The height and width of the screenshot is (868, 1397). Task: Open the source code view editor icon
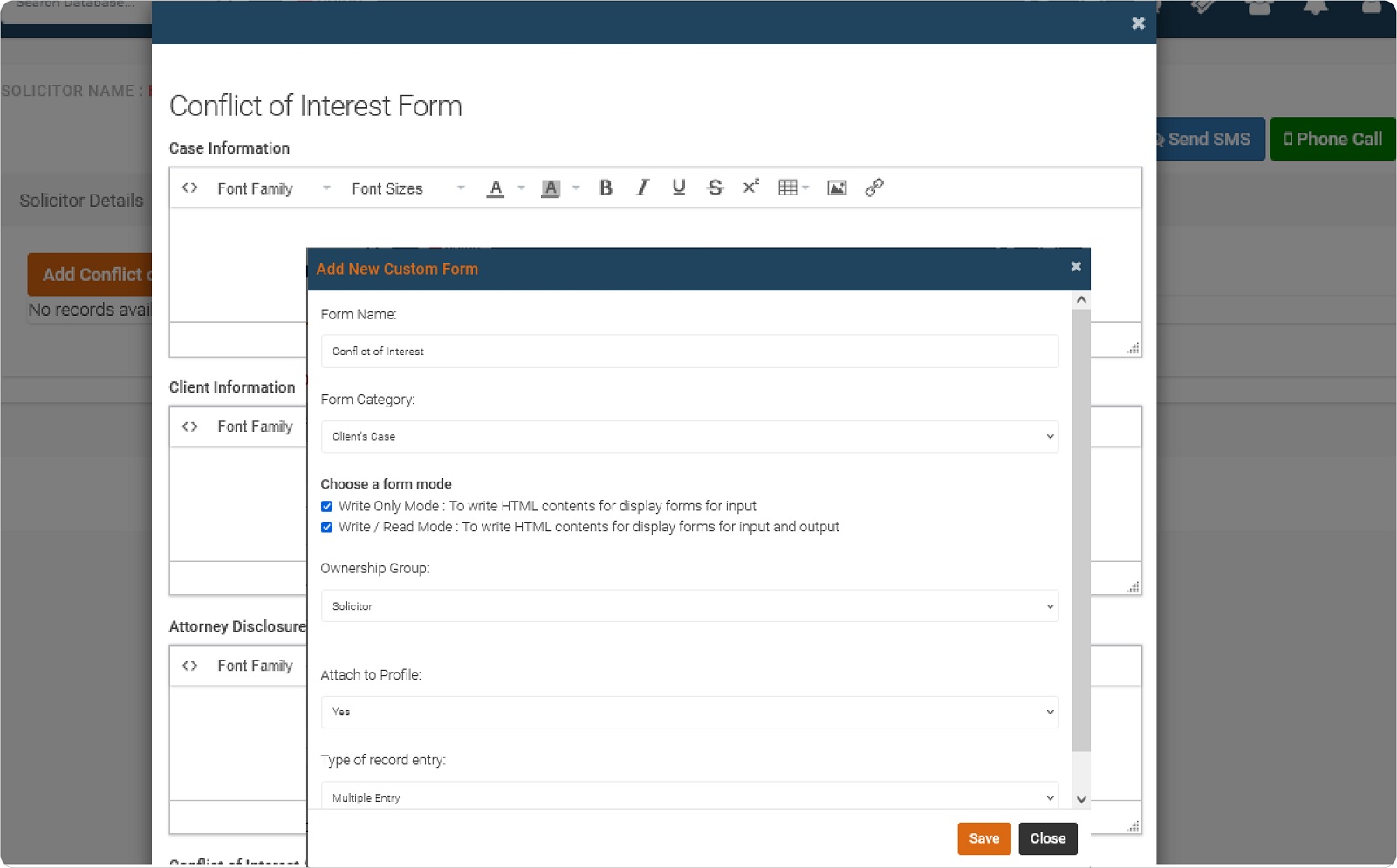pyautogui.click(x=189, y=188)
